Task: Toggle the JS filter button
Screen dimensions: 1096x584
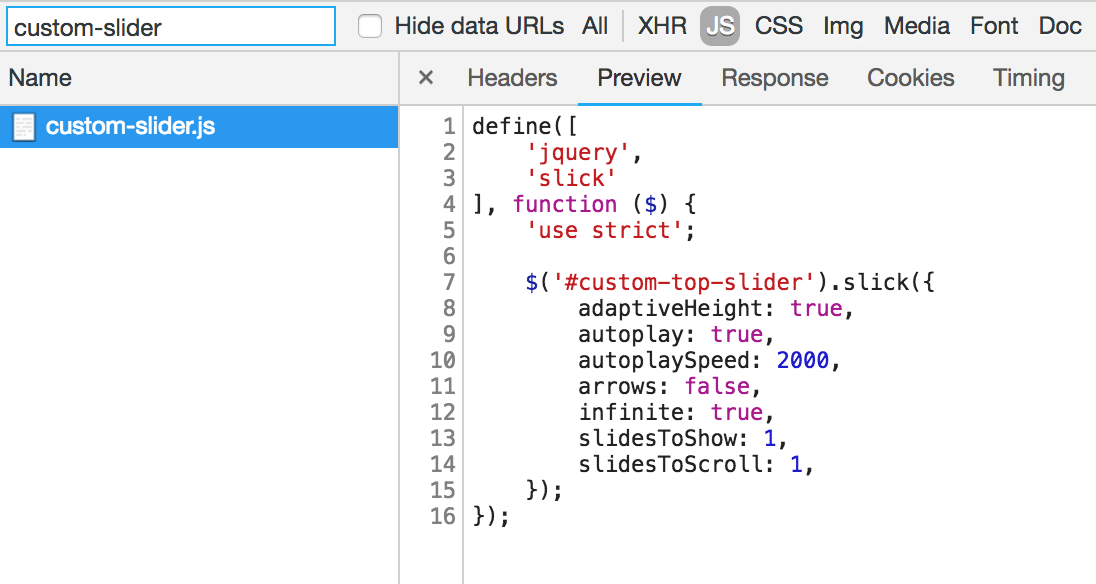Action: pyautogui.click(x=720, y=27)
